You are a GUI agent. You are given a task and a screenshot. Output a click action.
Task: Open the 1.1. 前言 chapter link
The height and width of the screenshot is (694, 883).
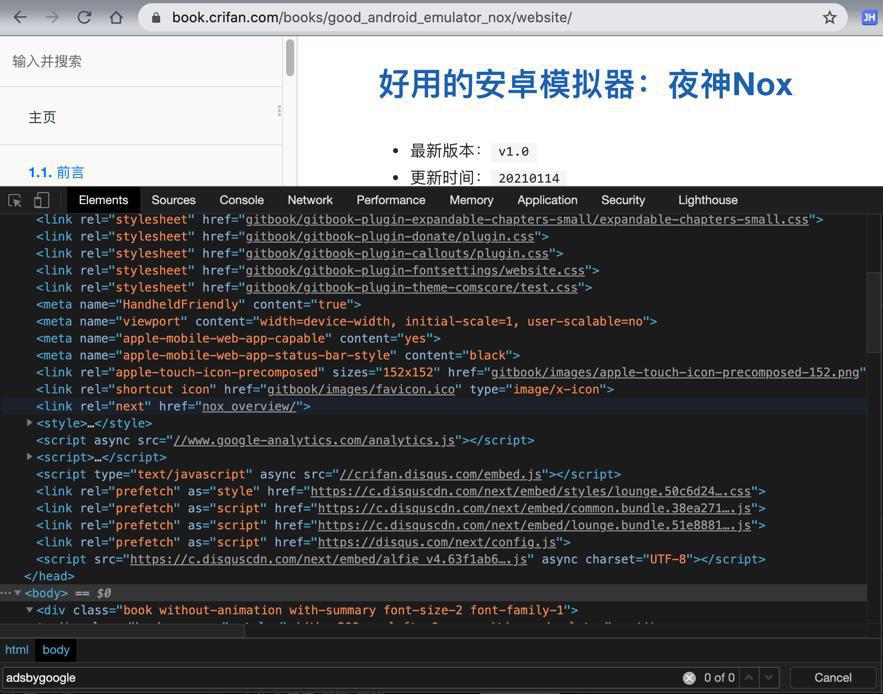click(x=56, y=172)
